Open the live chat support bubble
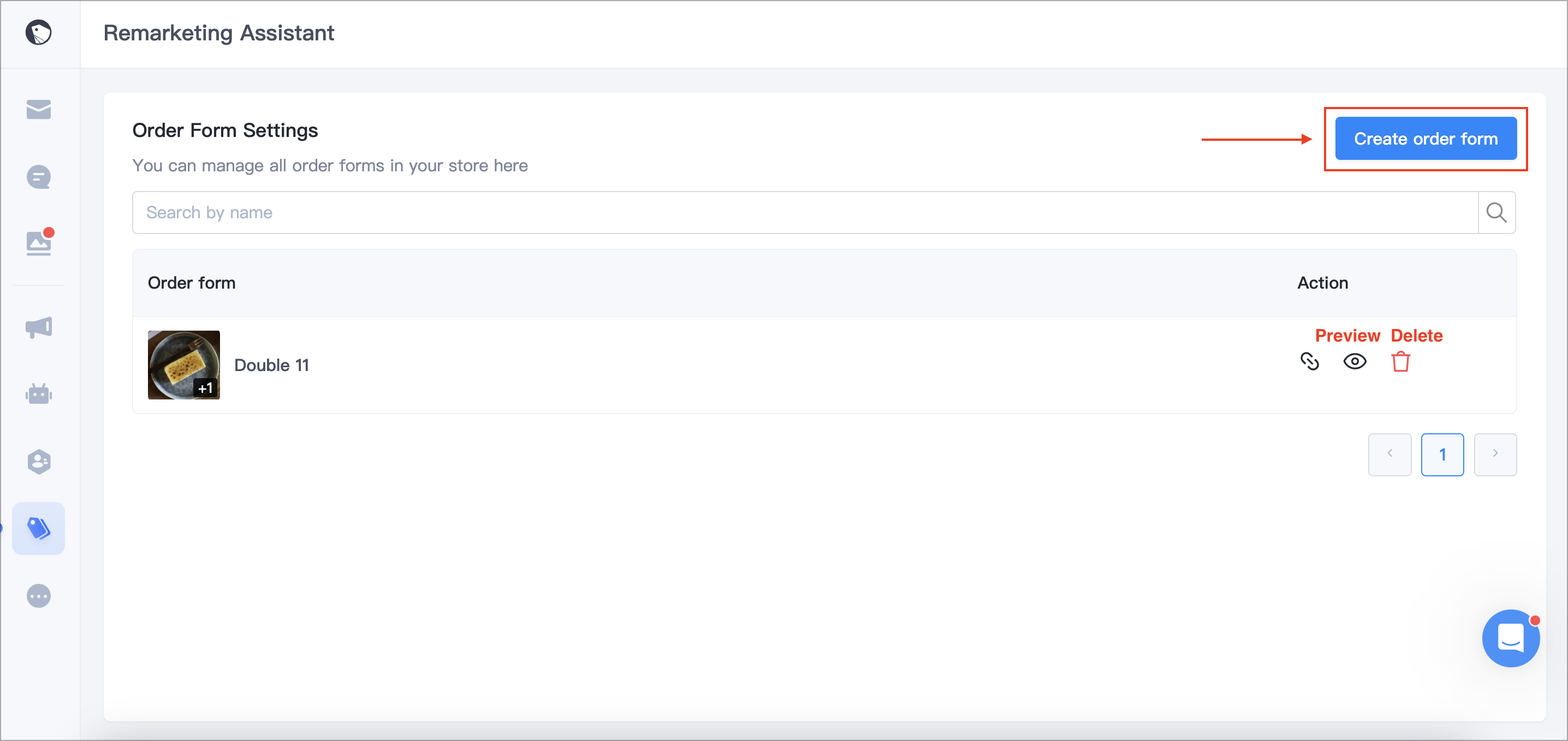 pos(1511,638)
